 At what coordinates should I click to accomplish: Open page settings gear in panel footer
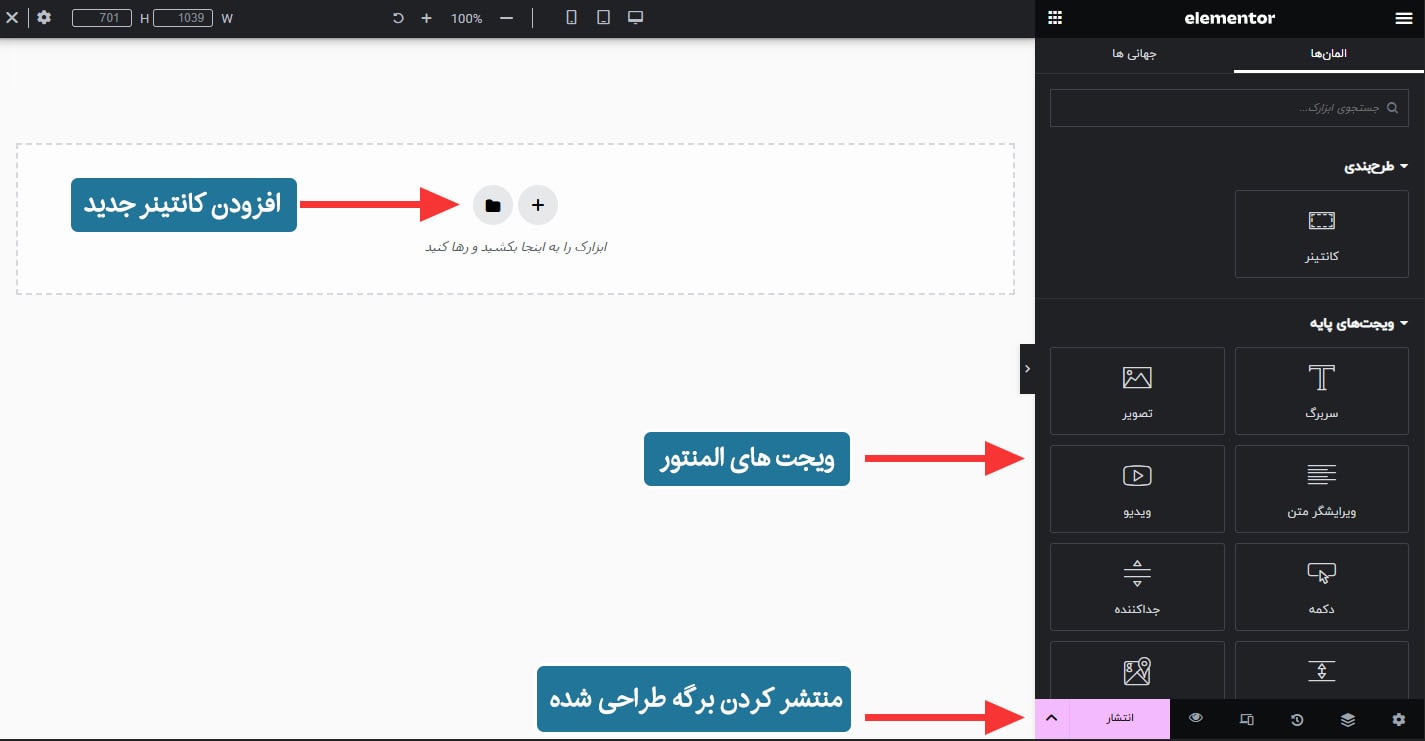pos(1398,719)
